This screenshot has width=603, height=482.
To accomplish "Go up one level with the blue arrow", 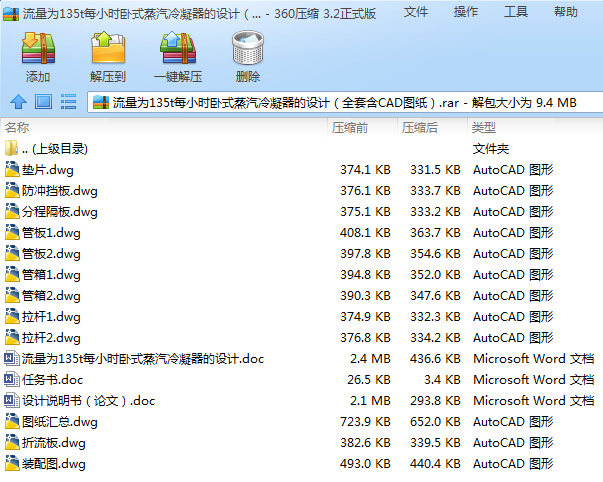I will coord(18,102).
